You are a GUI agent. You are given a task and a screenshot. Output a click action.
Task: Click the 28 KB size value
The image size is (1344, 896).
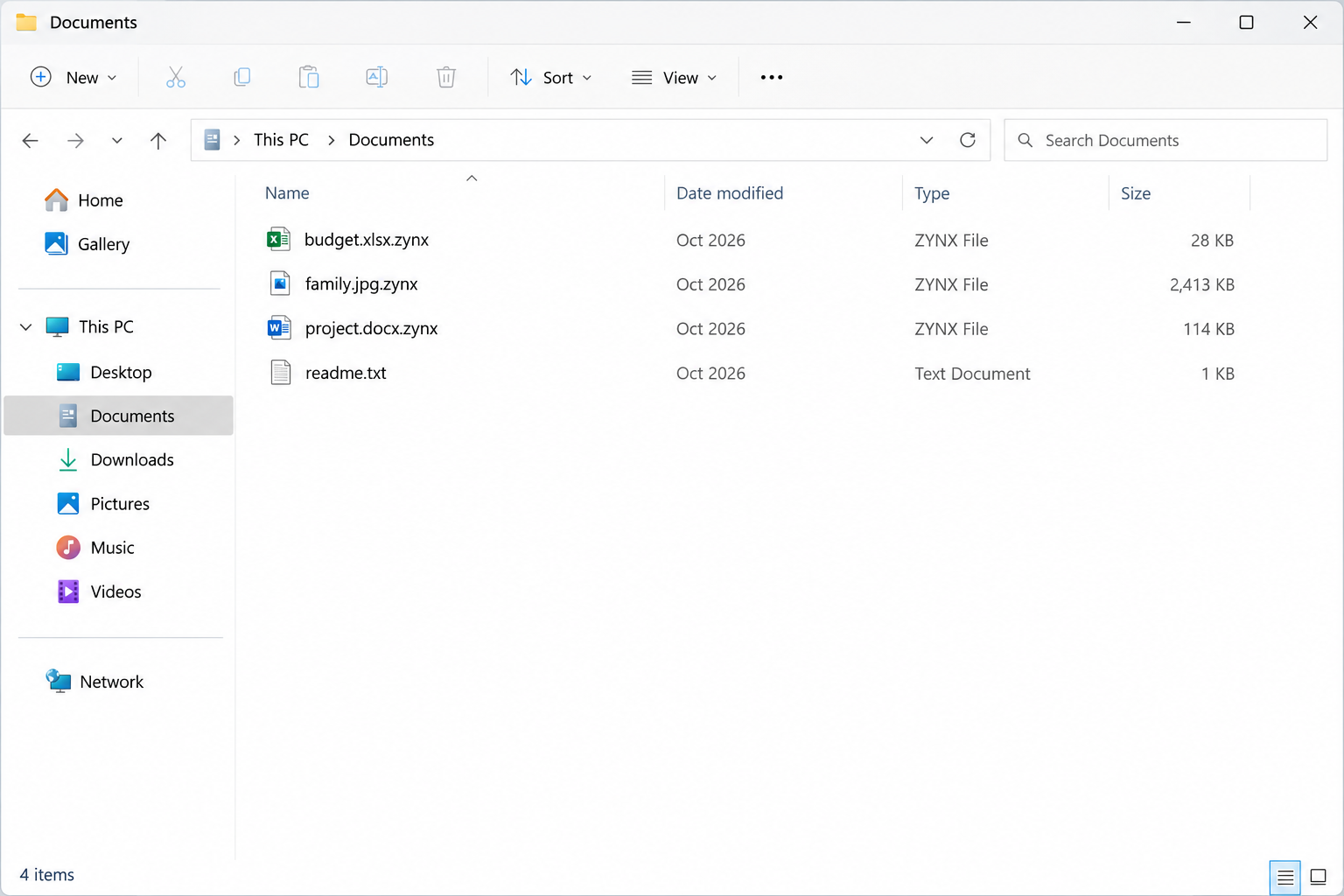[1212, 240]
